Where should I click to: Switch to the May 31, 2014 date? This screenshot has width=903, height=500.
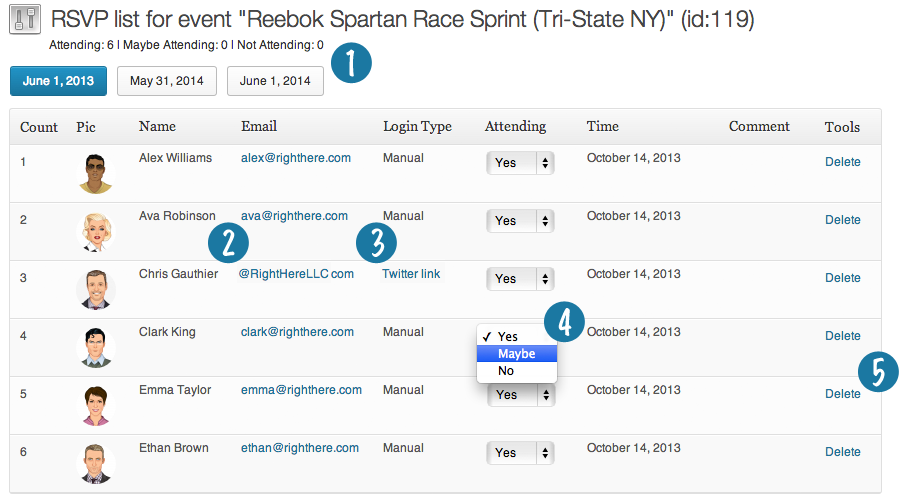(167, 81)
